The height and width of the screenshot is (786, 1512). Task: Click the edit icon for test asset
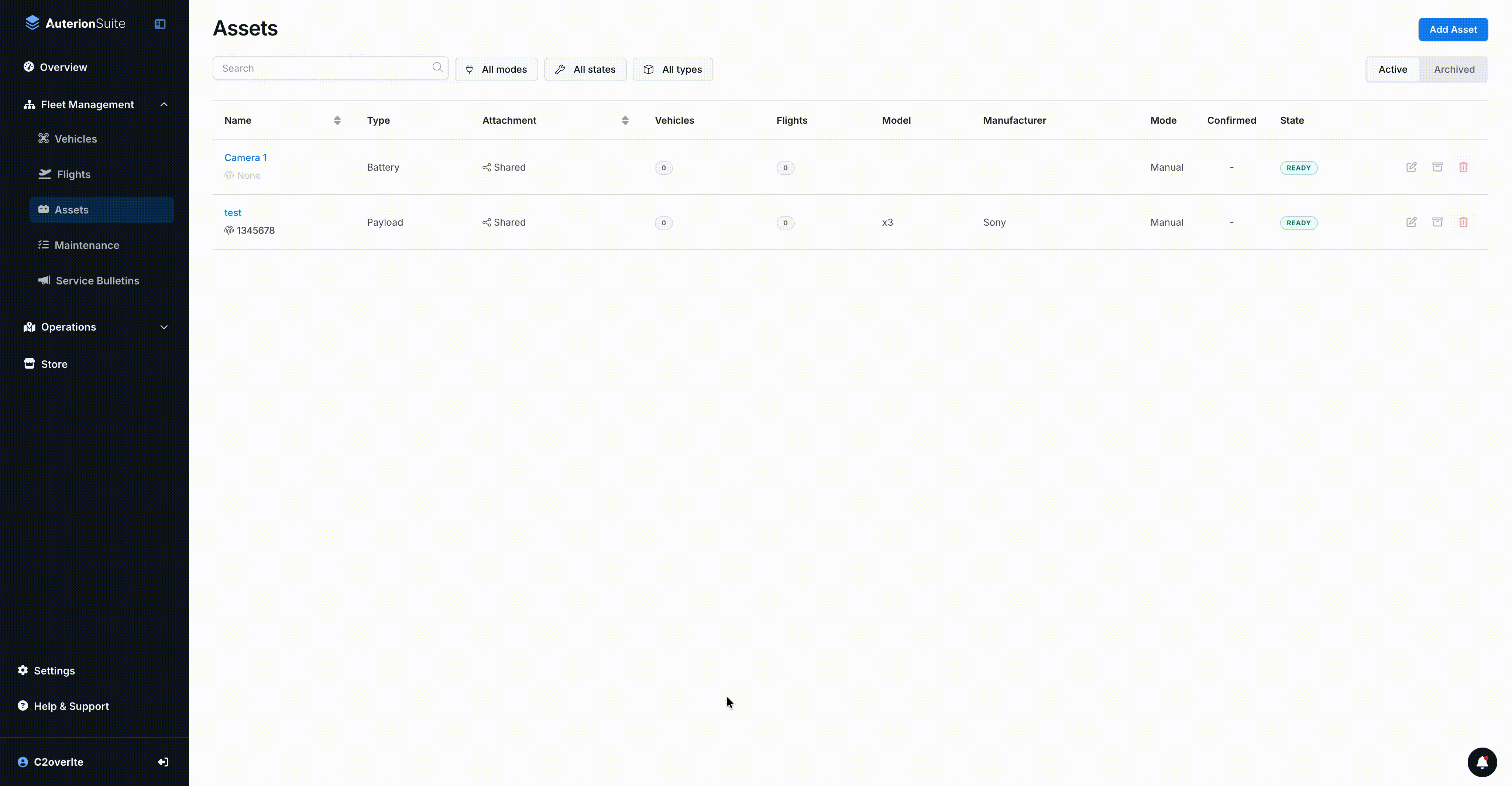[x=1411, y=223]
